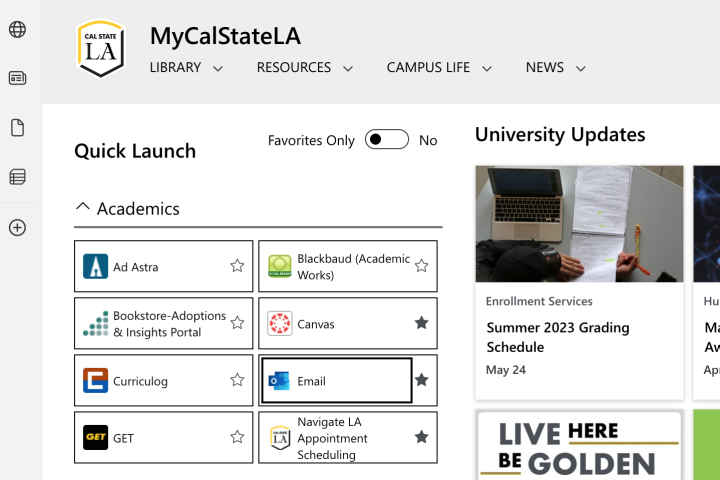This screenshot has height=480, width=720.
Task: Click the Blackbaud Academic Works icon
Action: point(280,266)
